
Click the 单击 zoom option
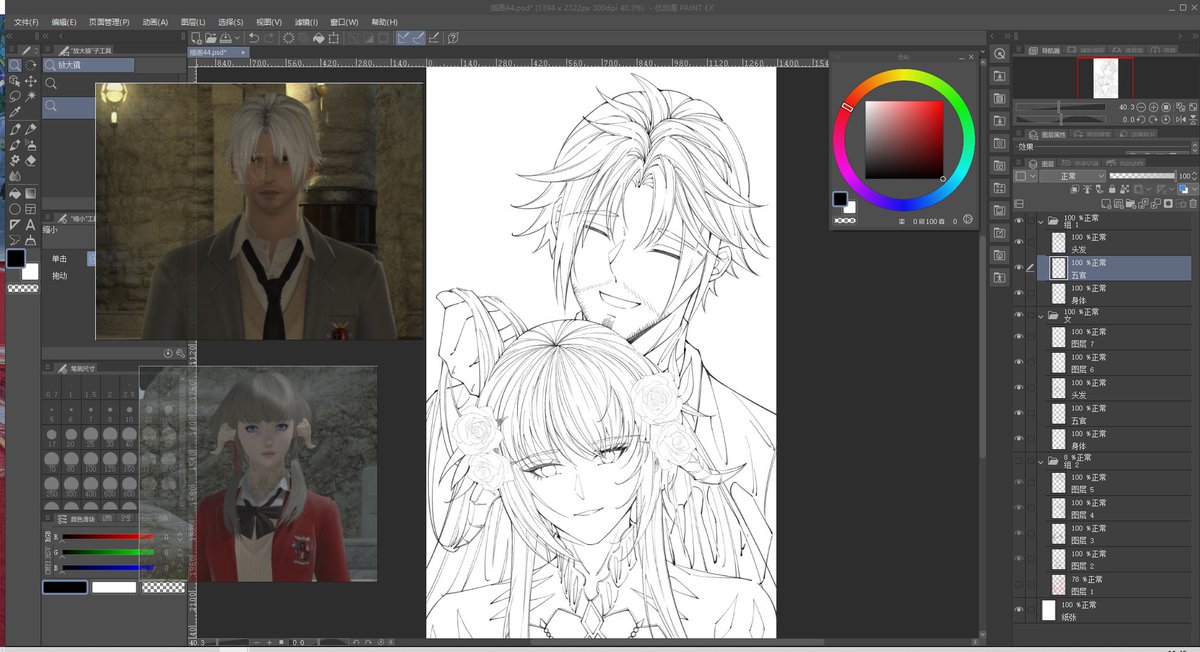(x=60, y=258)
